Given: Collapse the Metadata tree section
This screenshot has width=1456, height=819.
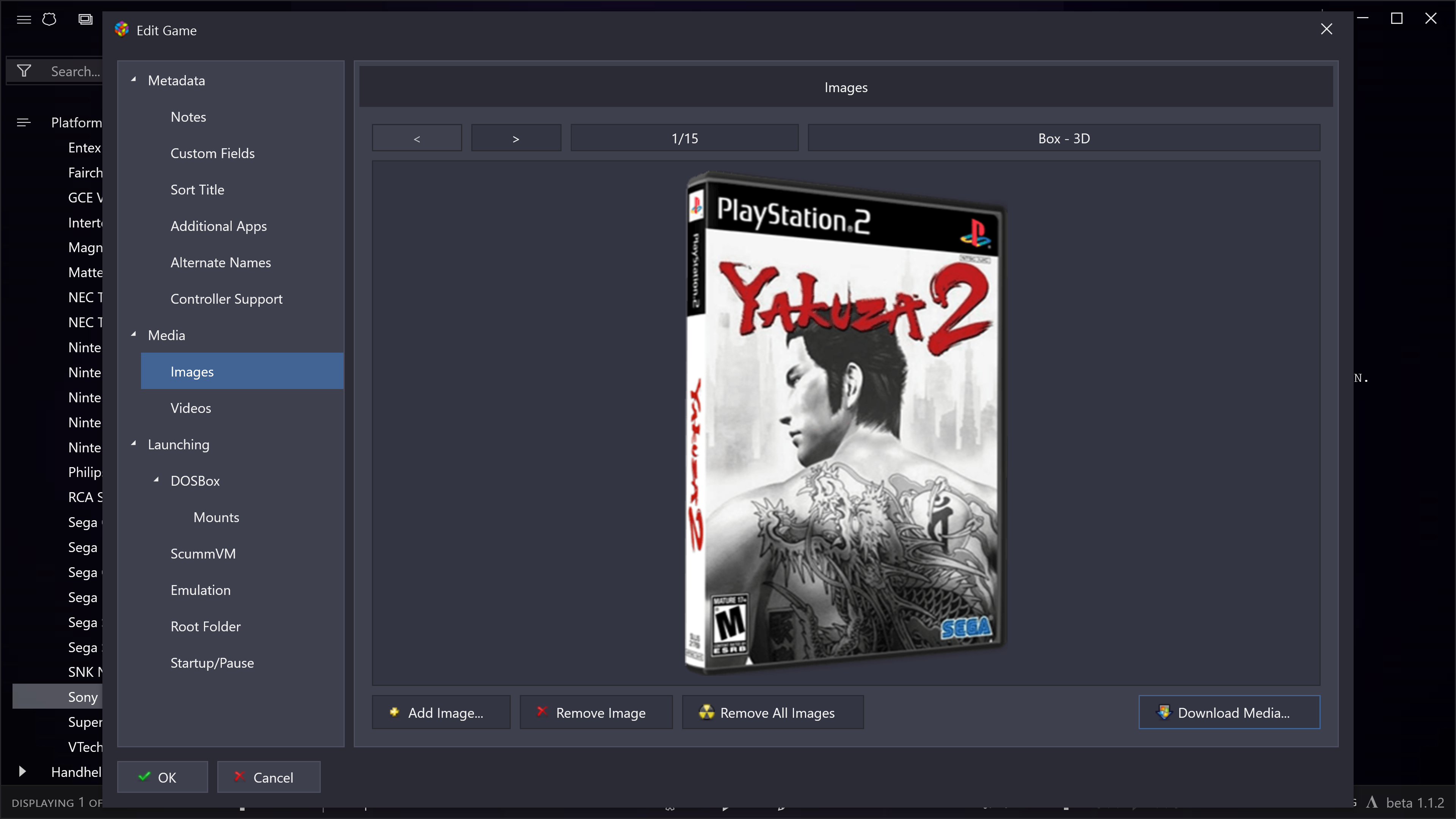Looking at the screenshot, I should click(x=134, y=80).
